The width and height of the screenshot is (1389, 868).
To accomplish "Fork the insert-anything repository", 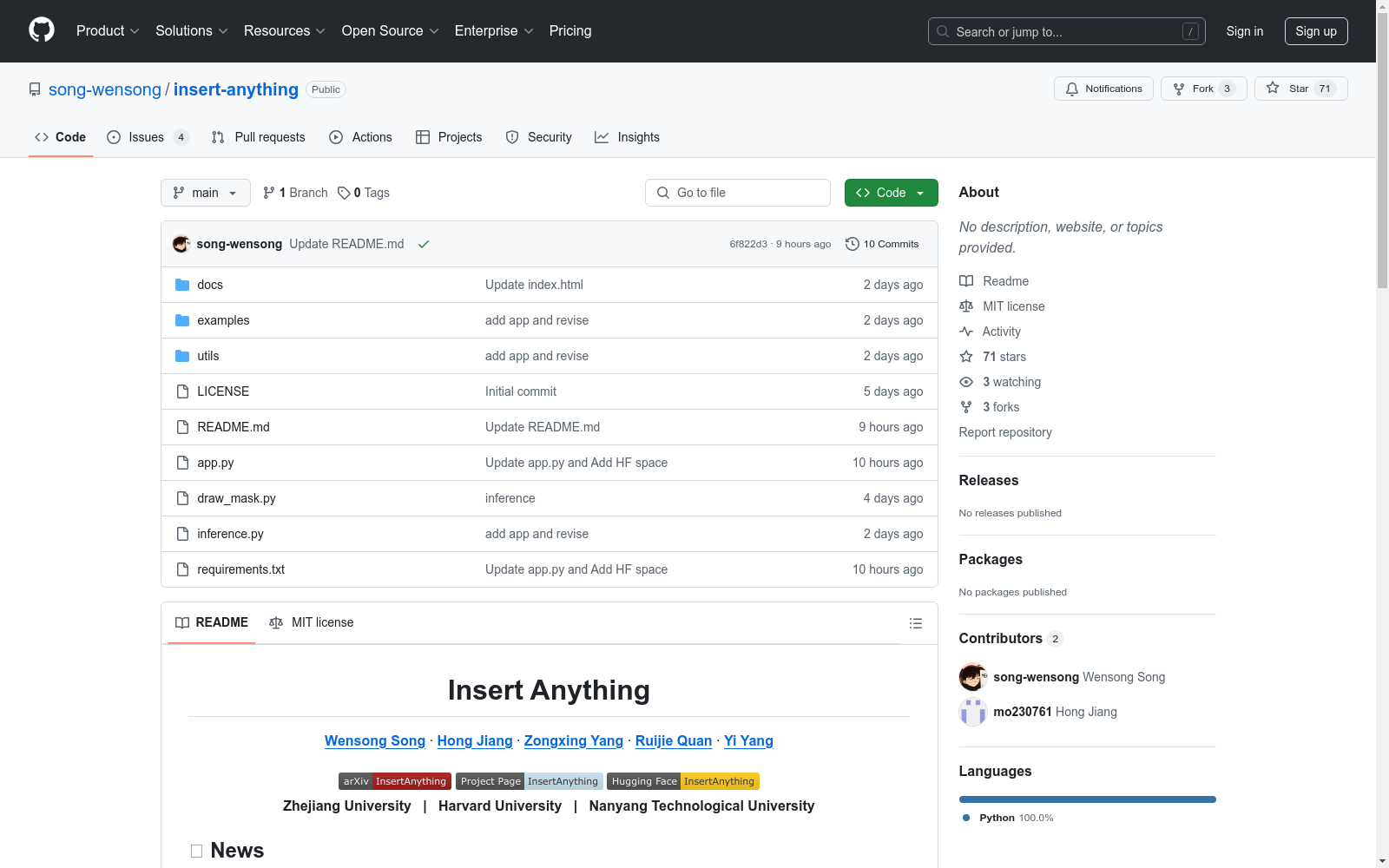I will tap(1203, 89).
